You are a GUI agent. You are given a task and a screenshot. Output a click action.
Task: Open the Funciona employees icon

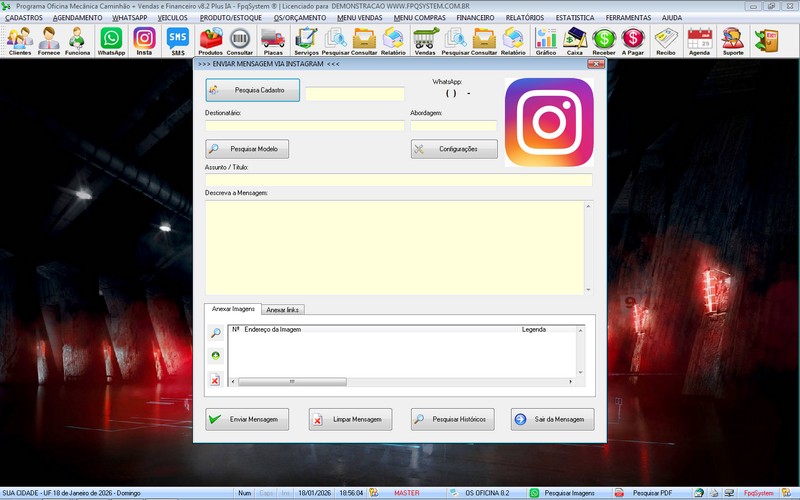(x=77, y=41)
